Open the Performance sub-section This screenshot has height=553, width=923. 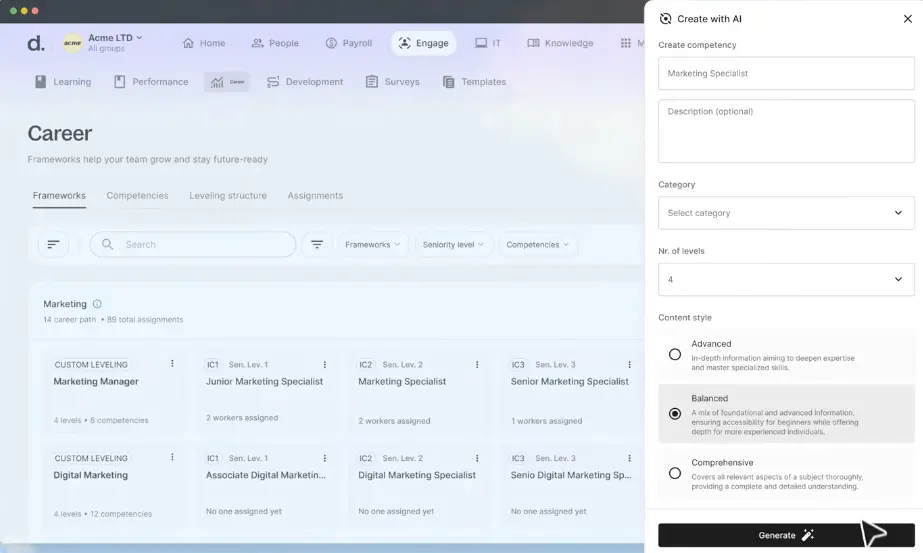pyautogui.click(x=151, y=82)
